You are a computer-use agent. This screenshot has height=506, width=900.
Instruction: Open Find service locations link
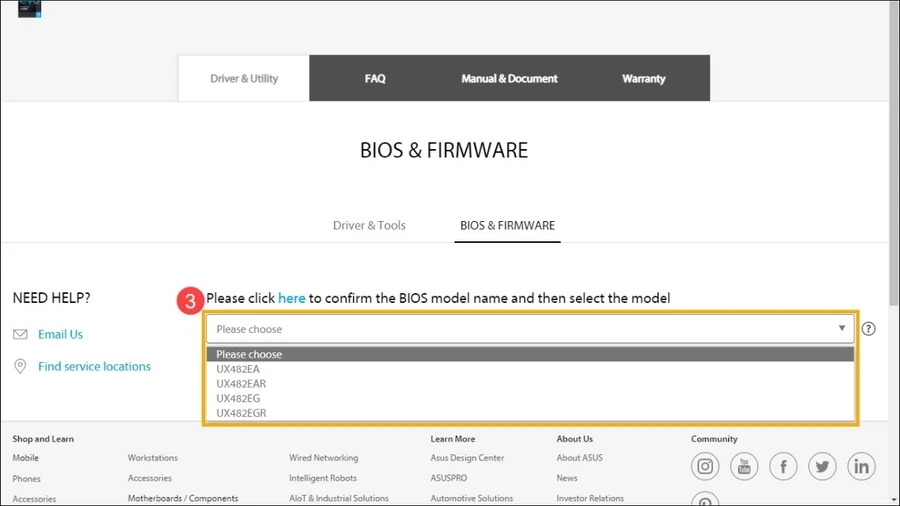click(x=94, y=366)
